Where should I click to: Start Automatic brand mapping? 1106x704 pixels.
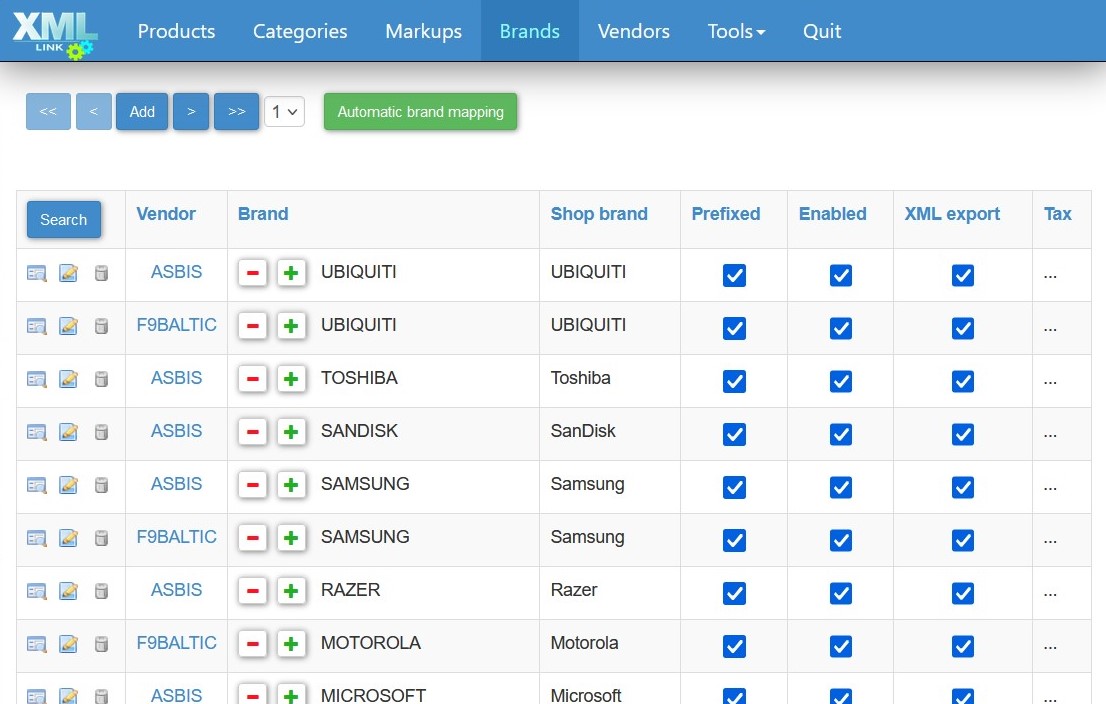pyautogui.click(x=420, y=111)
